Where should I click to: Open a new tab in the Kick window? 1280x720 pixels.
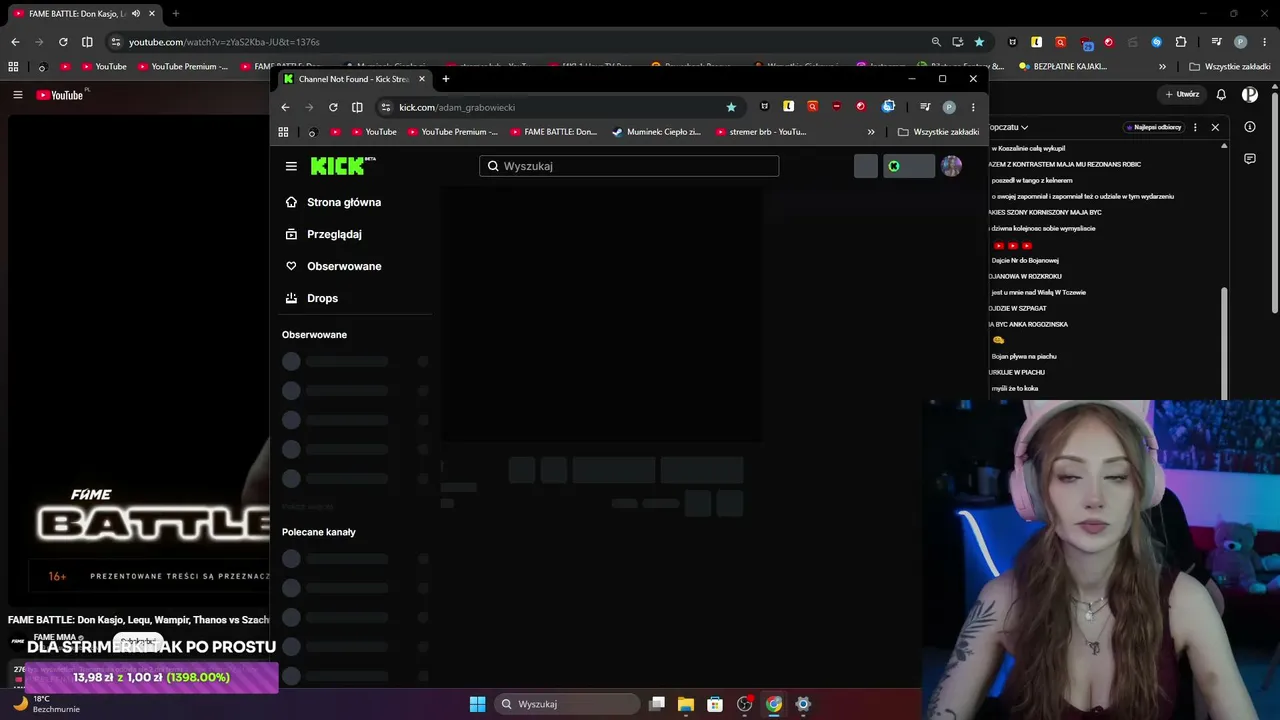tap(446, 79)
